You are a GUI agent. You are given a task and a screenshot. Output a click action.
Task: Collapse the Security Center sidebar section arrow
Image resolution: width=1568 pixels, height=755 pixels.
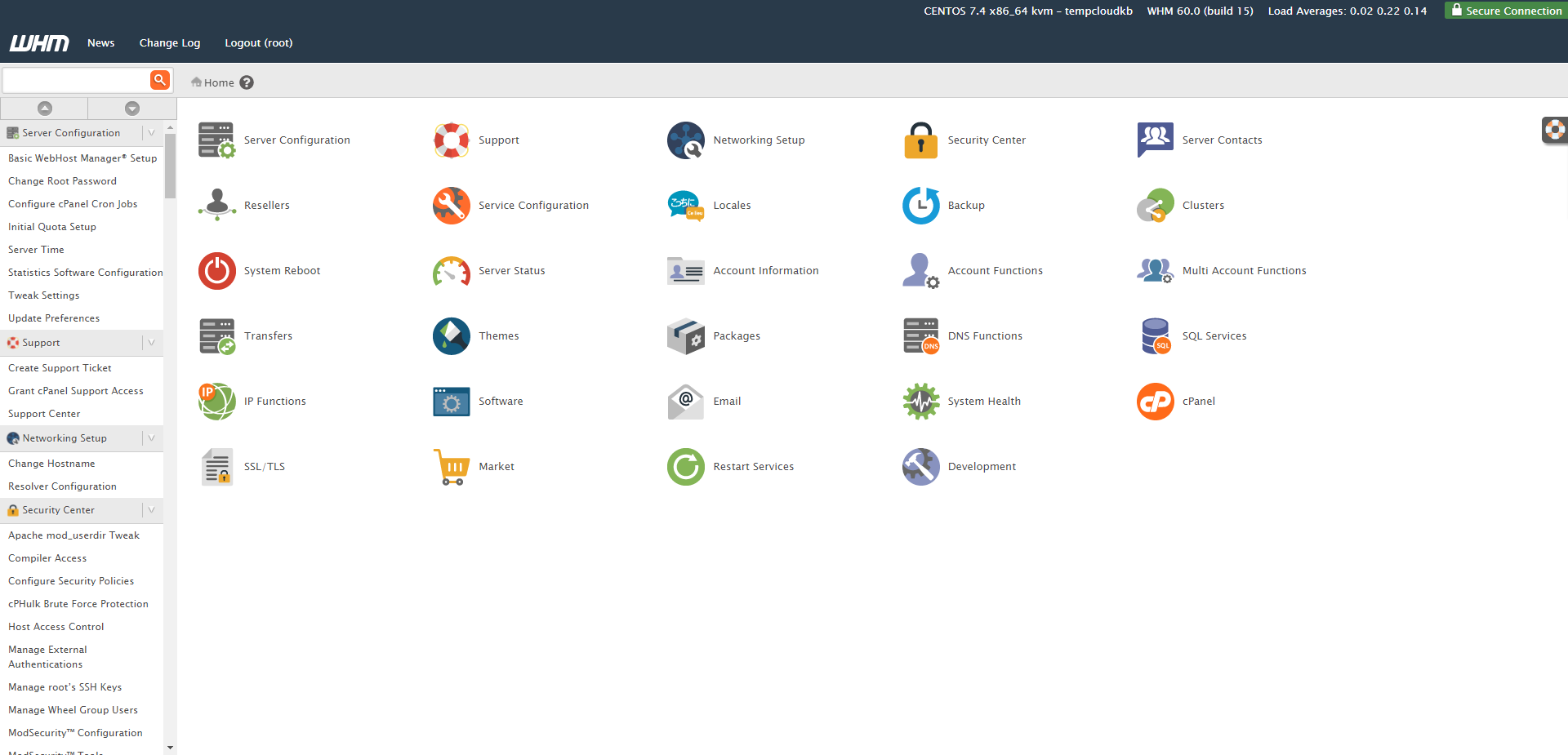click(152, 510)
